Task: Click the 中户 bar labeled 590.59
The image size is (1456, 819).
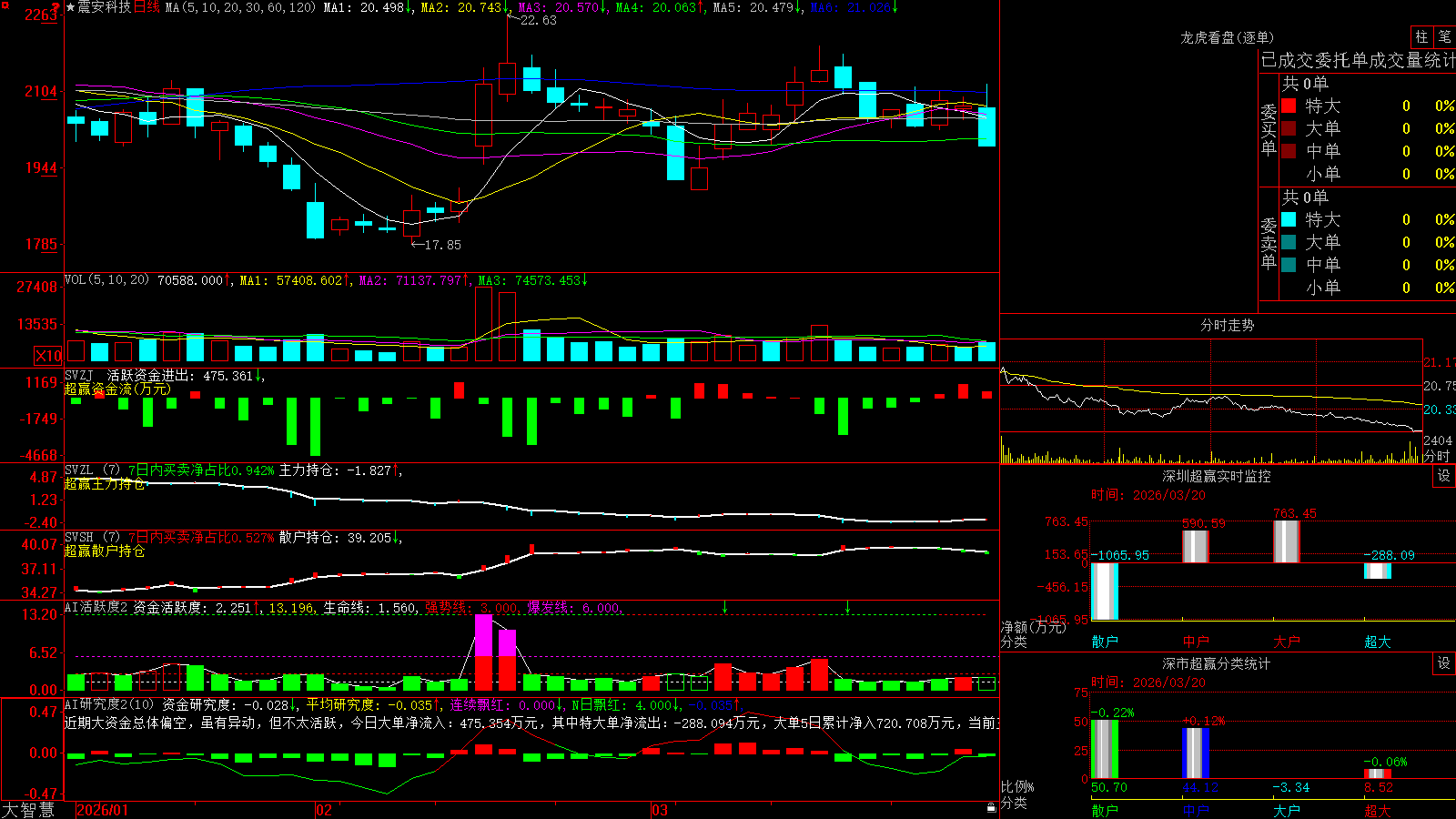Action: (x=1196, y=546)
